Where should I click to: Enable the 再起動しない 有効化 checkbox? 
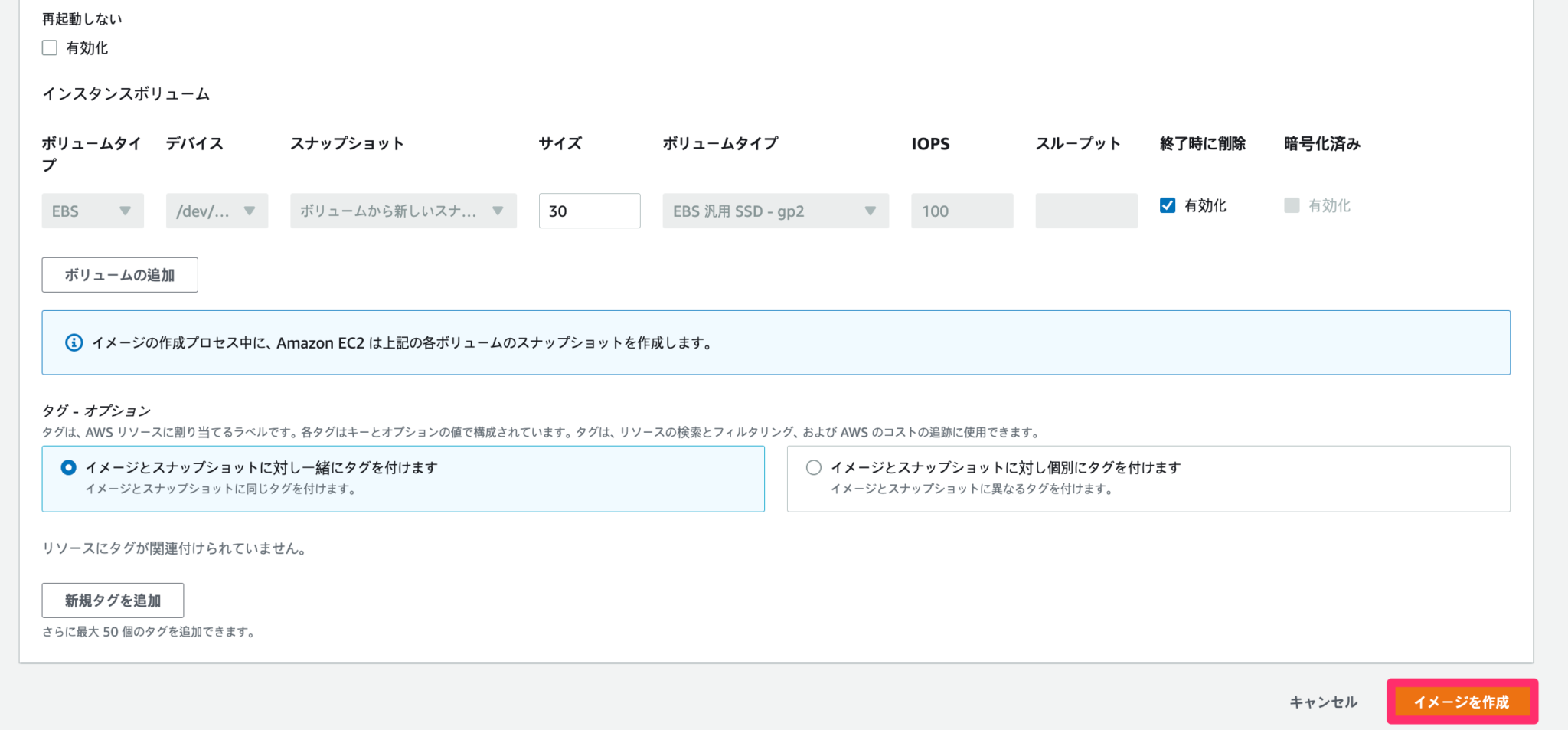[49, 47]
